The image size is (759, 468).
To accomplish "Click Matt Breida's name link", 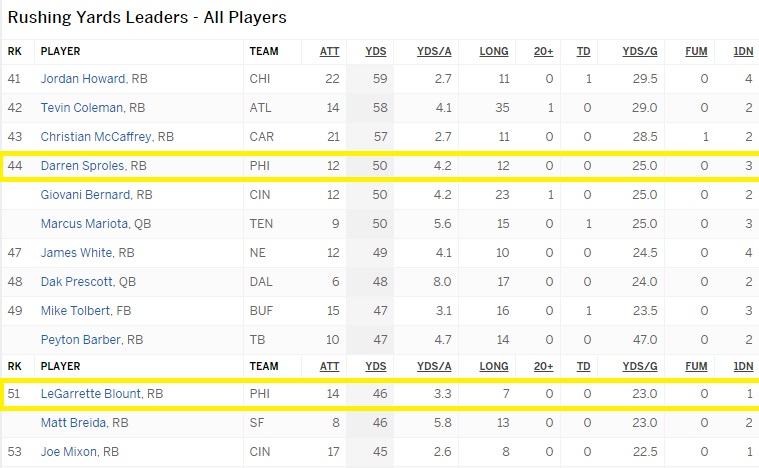I will click(74, 424).
